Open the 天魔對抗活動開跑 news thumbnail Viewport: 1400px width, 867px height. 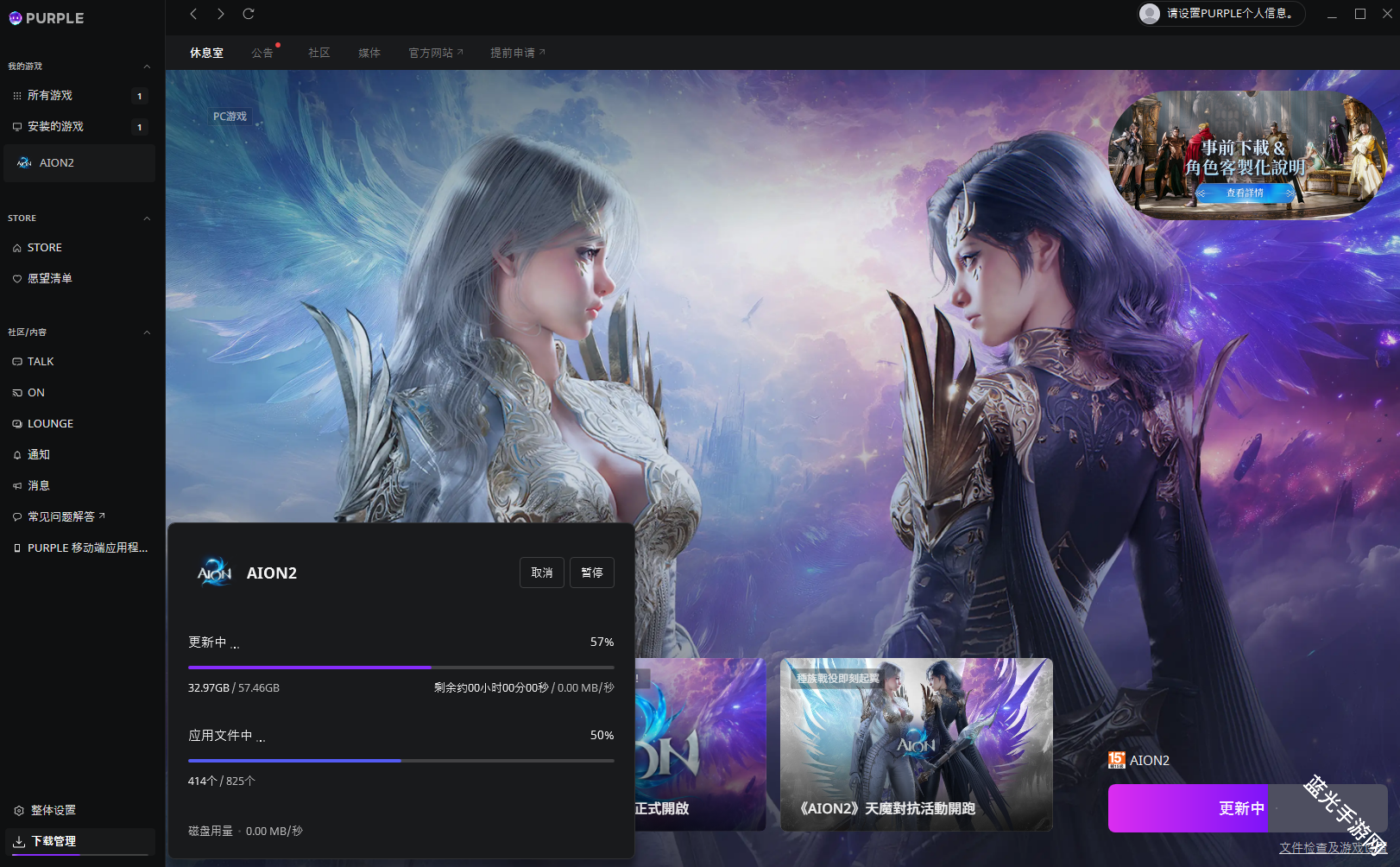tap(916, 744)
